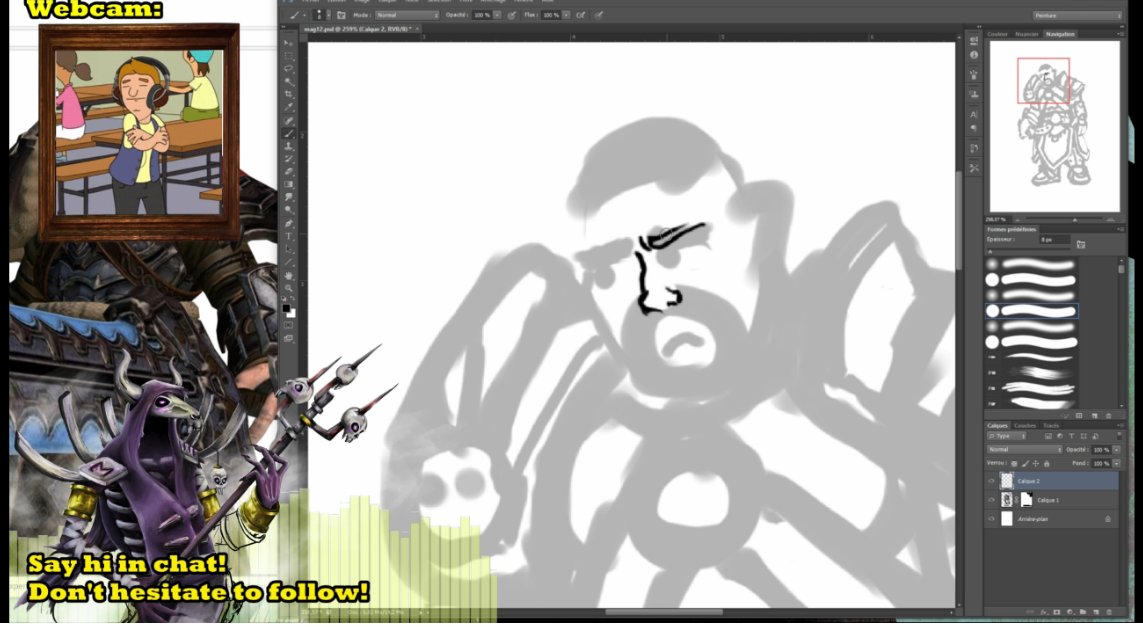Open the Info panel icon in collapsed dock
Screen dimensions: 1143x627
(x=974, y=55)
